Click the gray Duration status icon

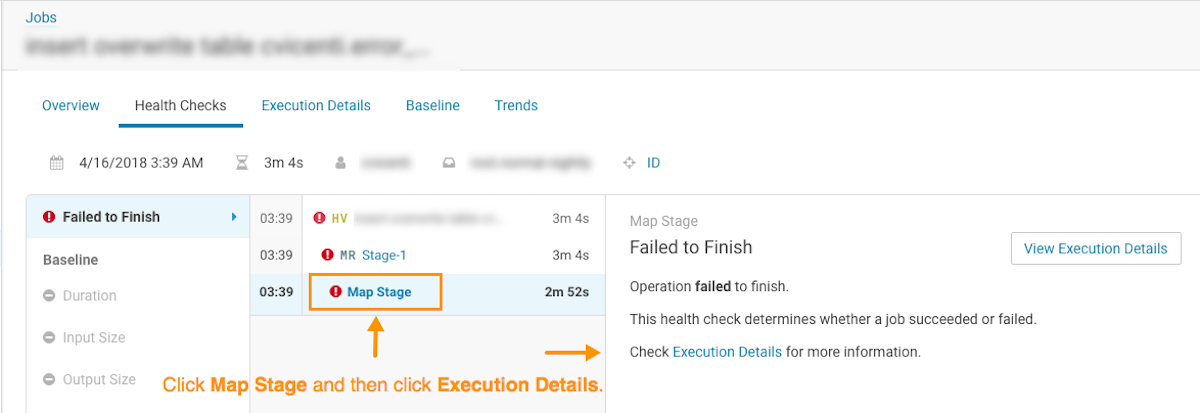point(49,296)
